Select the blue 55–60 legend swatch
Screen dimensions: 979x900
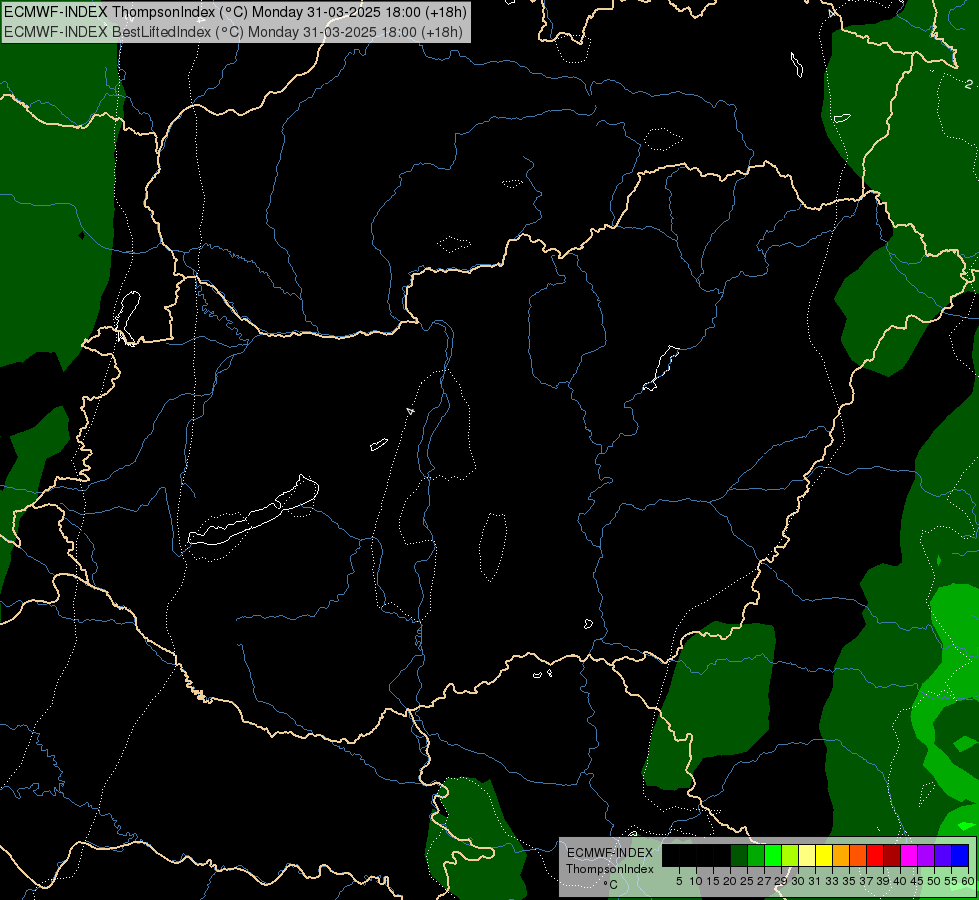pyautogui.click(x=960, y=855)
